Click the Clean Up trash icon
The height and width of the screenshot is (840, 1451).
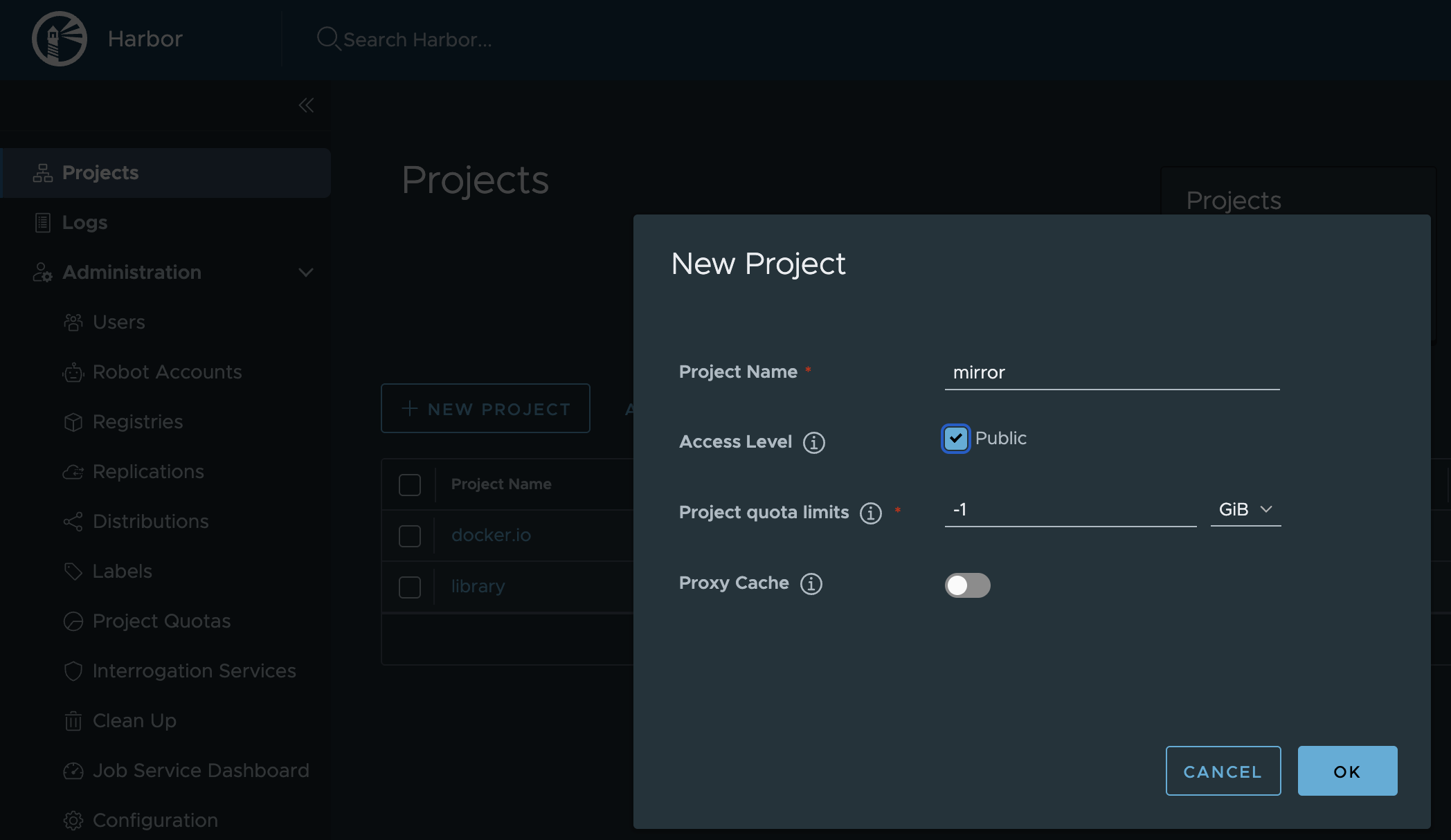click(x=73, y=721)
